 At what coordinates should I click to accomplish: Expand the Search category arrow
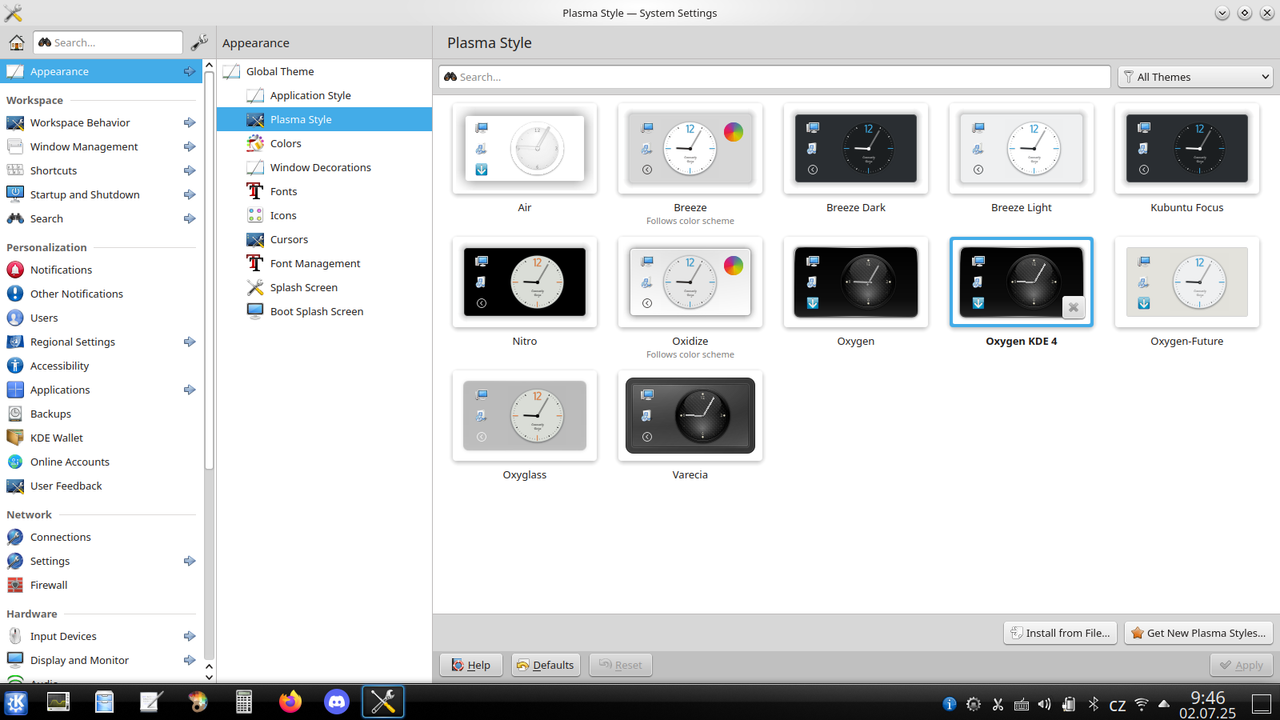tap(189, 219)
